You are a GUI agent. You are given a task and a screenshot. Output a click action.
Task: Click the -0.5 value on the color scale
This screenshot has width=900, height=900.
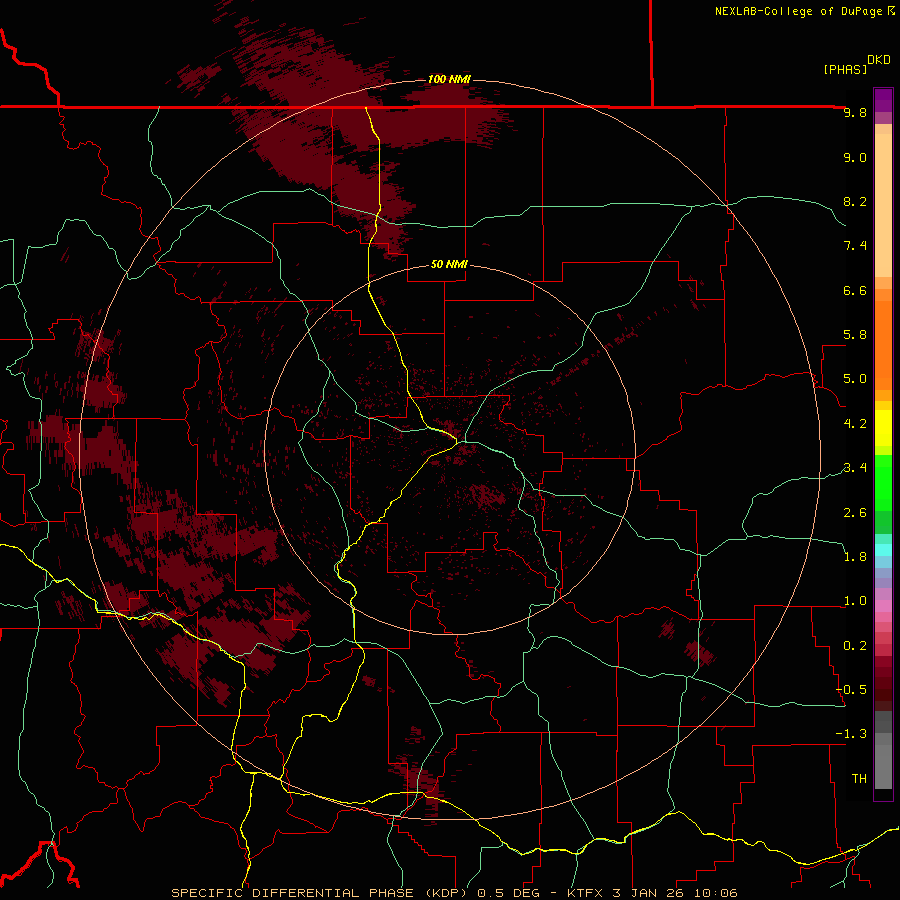851,690
